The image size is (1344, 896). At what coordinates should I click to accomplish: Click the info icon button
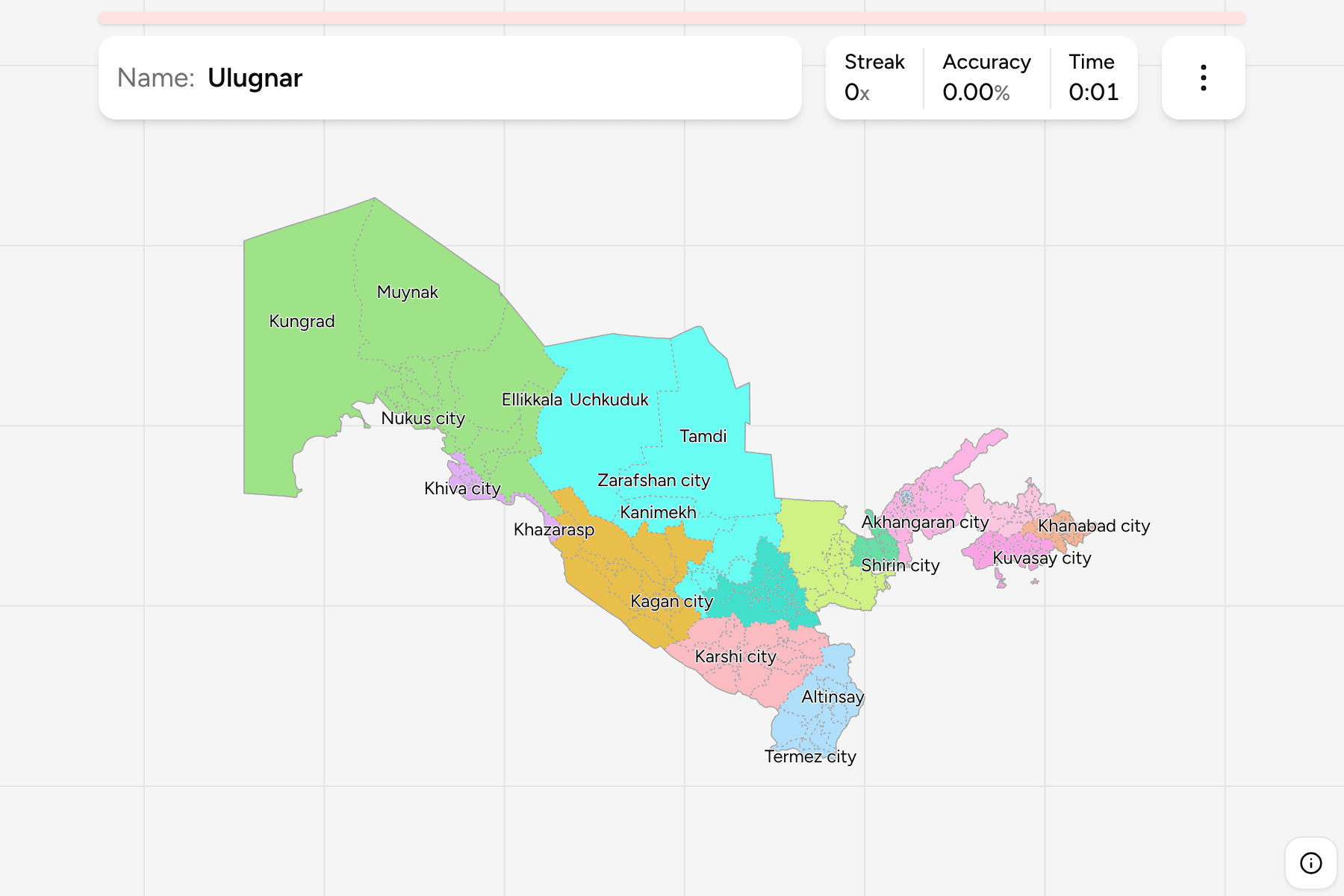pos(1310,863)
